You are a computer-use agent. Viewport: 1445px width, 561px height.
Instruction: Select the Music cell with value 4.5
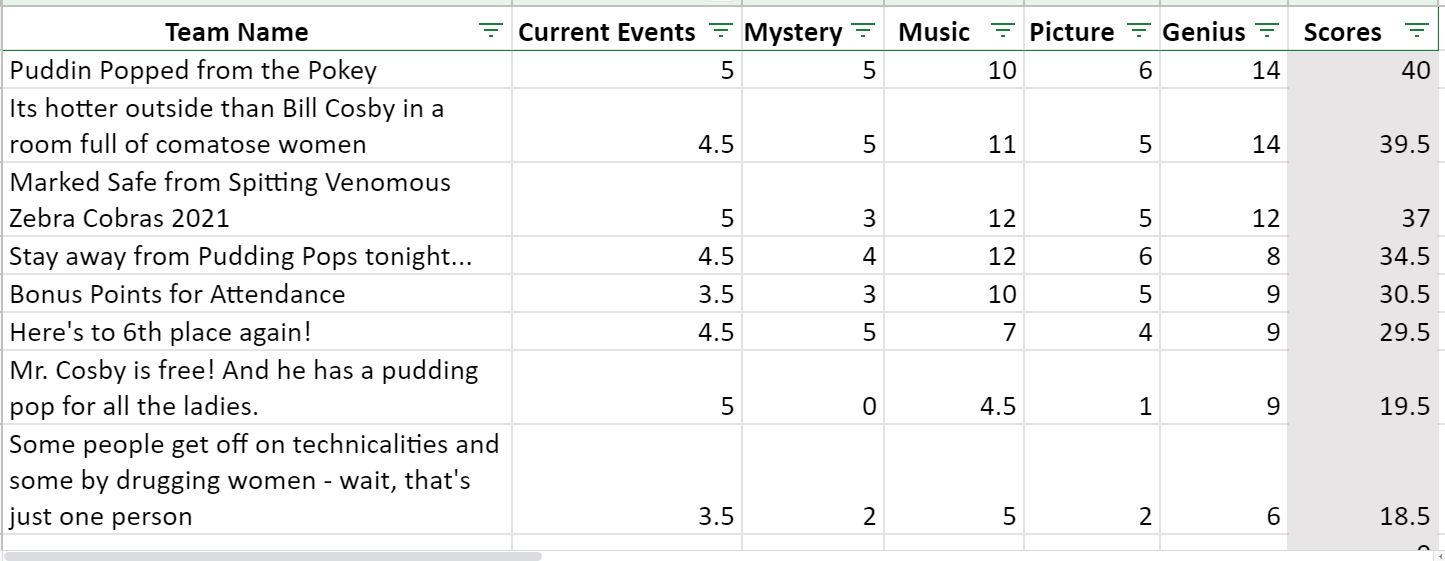point(954,388)
